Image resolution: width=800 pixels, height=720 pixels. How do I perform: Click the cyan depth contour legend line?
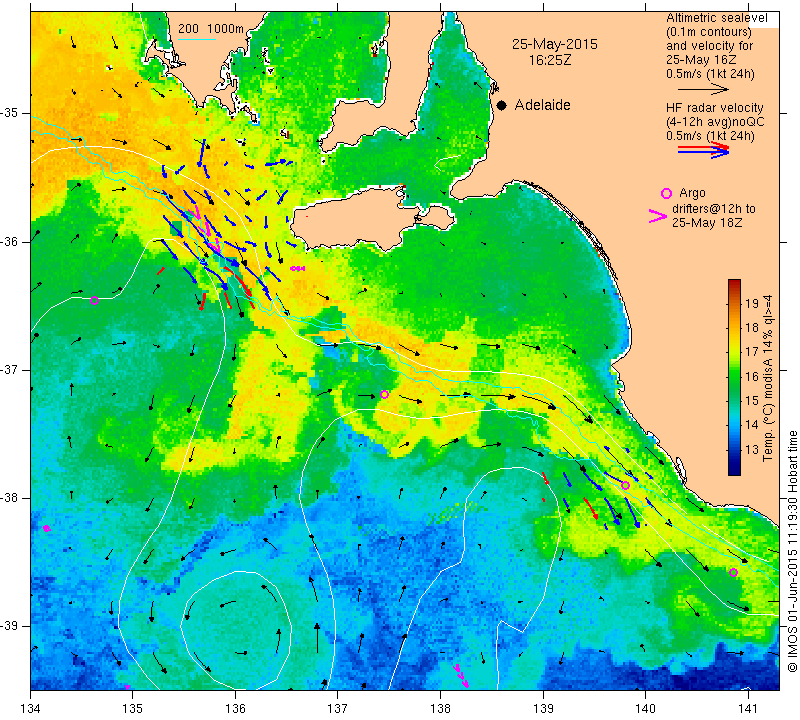(x=197, y=39)
